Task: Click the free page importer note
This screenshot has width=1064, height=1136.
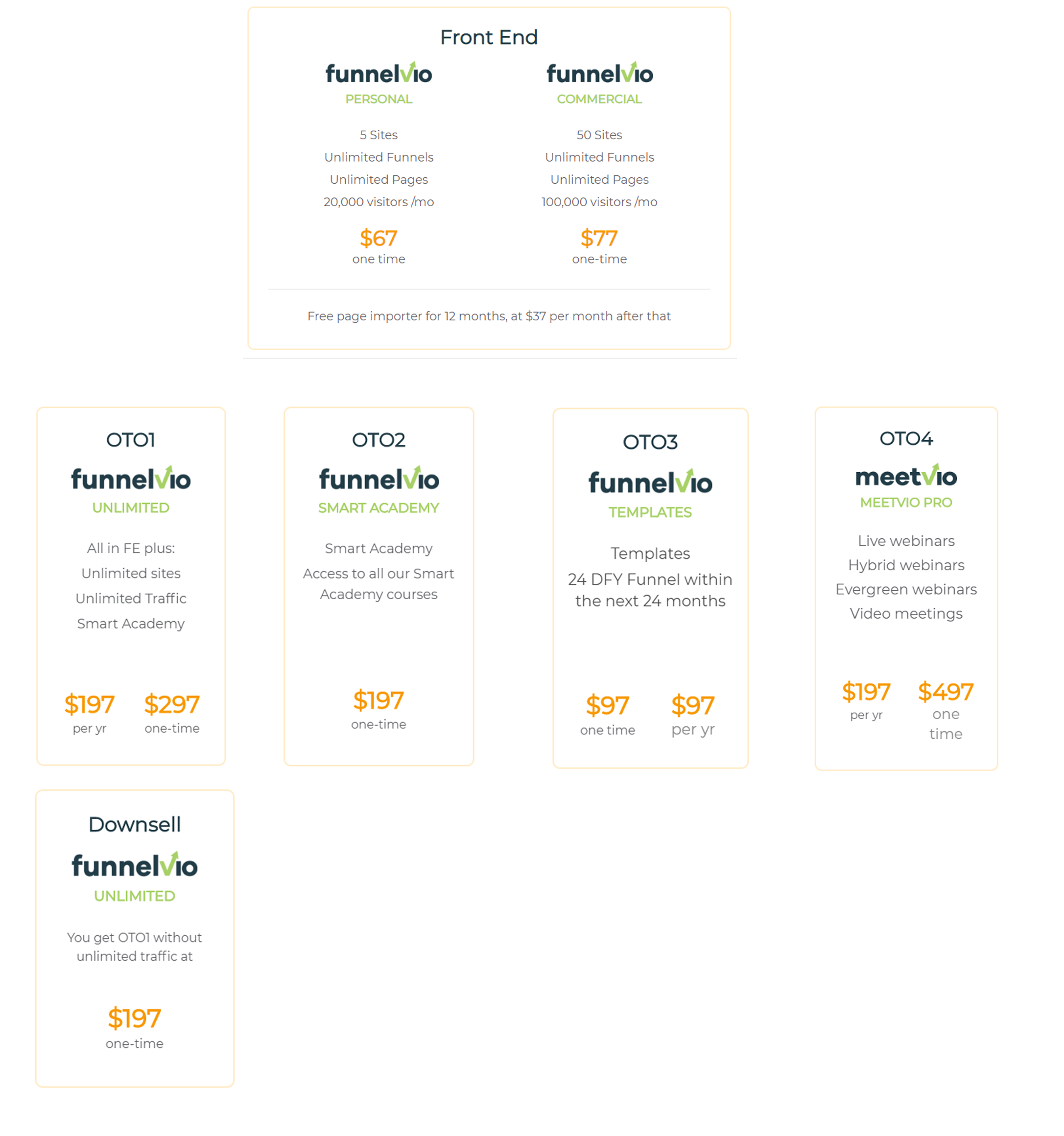Action: 489,316
